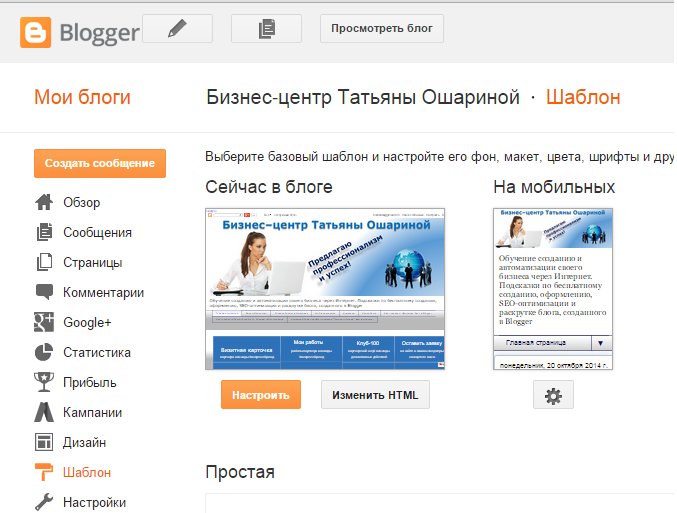Click the house icon next to Обзор
677x513 pixels.
(x=44, y=202)
